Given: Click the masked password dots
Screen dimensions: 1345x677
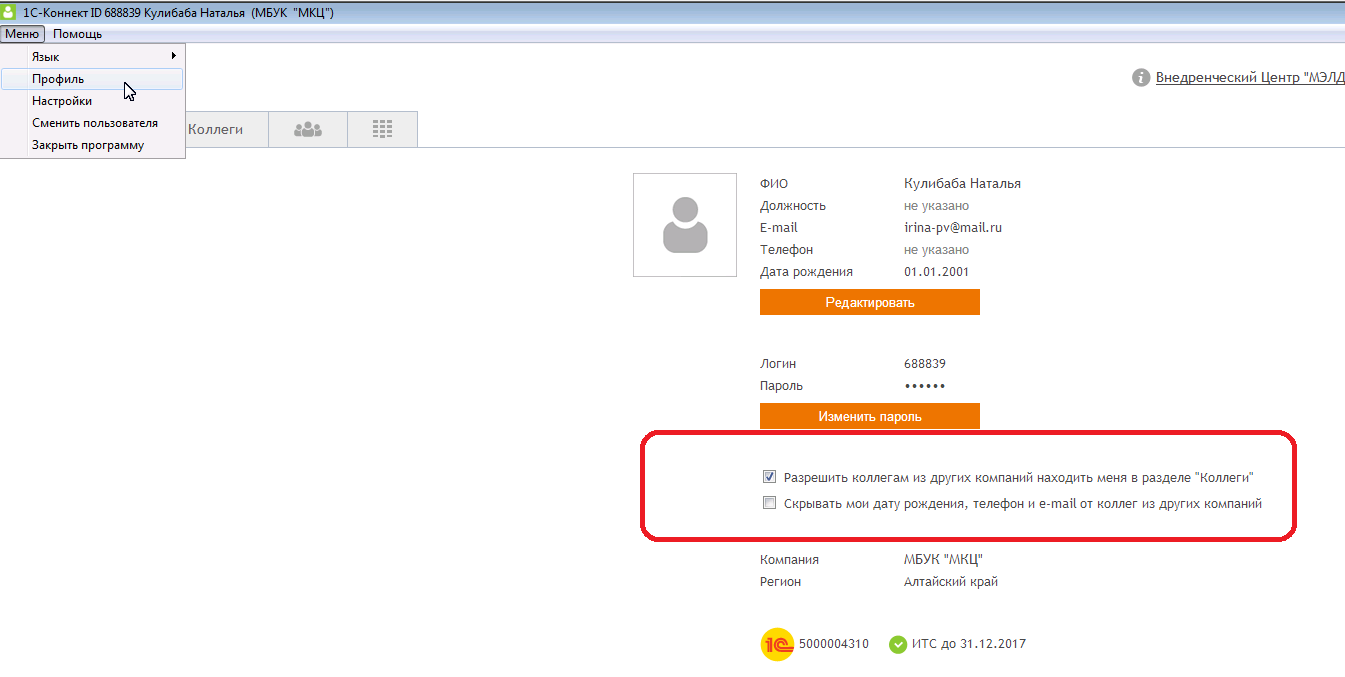Looking at the screenshot, I should click(925, 386).
